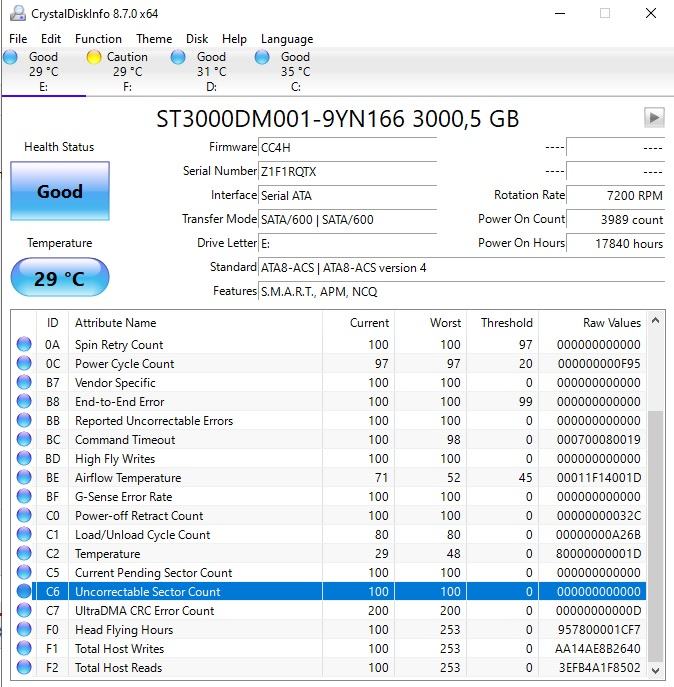Viewport: 674px width, 687px height.
Task: Click status orb of High Fly Writes row
Action: tap(24, 458)
